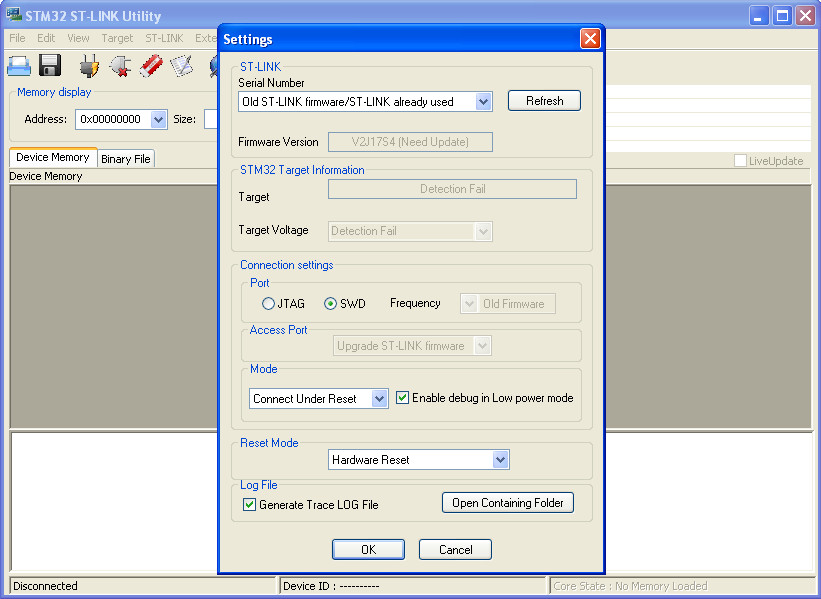Open the Access Port dropdown
The width and height of the screenshot is (821, 599).
click(x=482, y=346)
